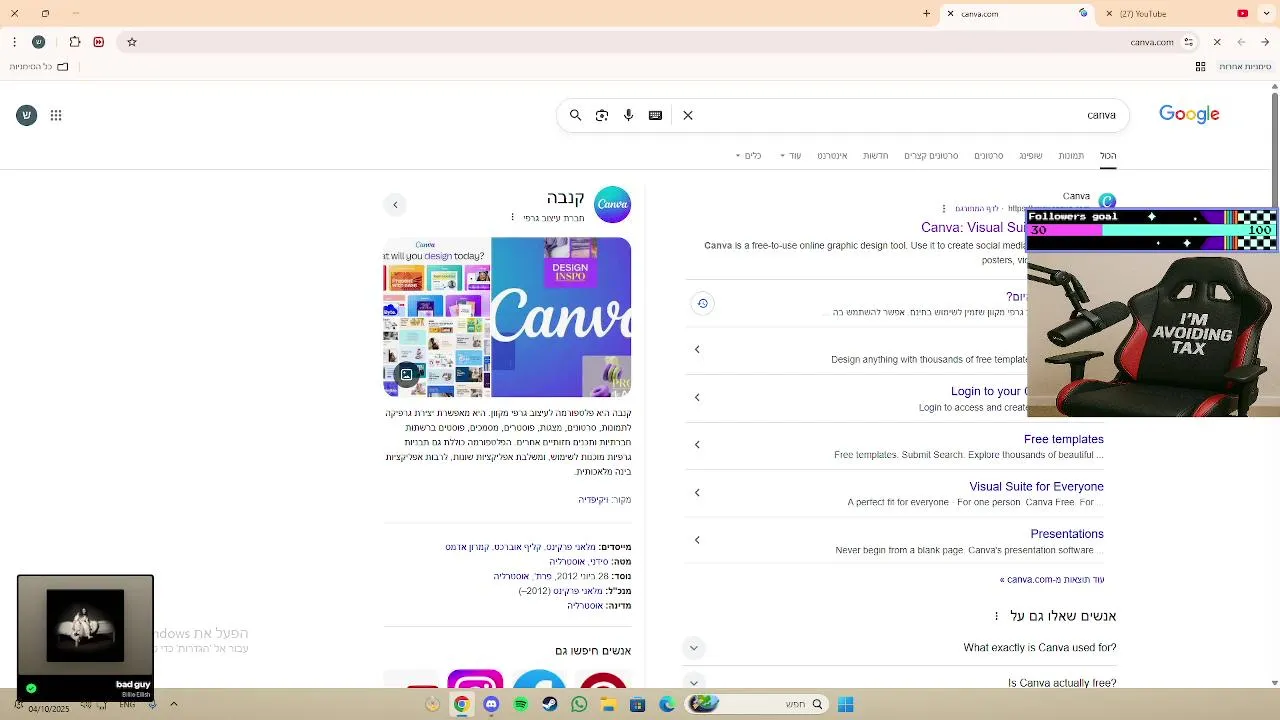Select the הכל results tab
The image size is (1280, 720).
pos(1108,156)
